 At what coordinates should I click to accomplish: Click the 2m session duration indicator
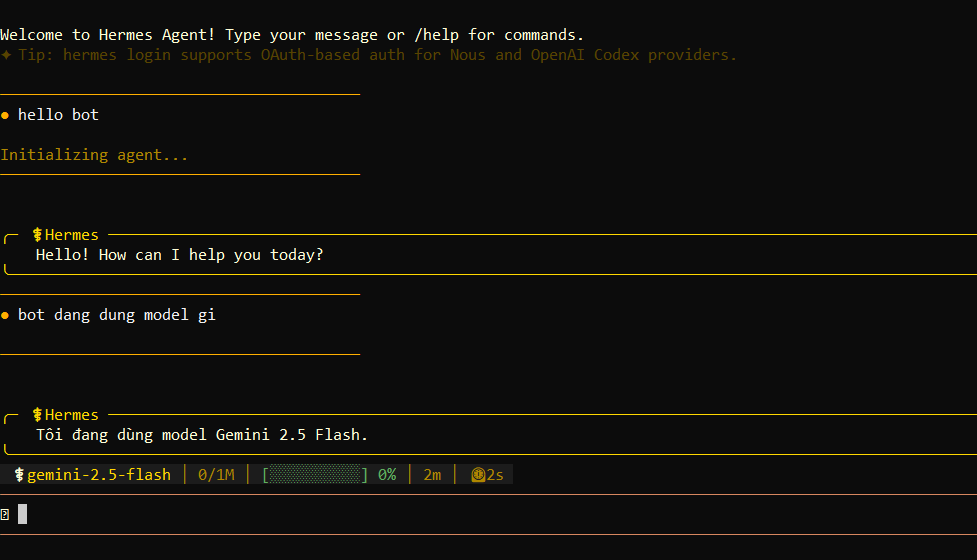click(x=432, y=475)
